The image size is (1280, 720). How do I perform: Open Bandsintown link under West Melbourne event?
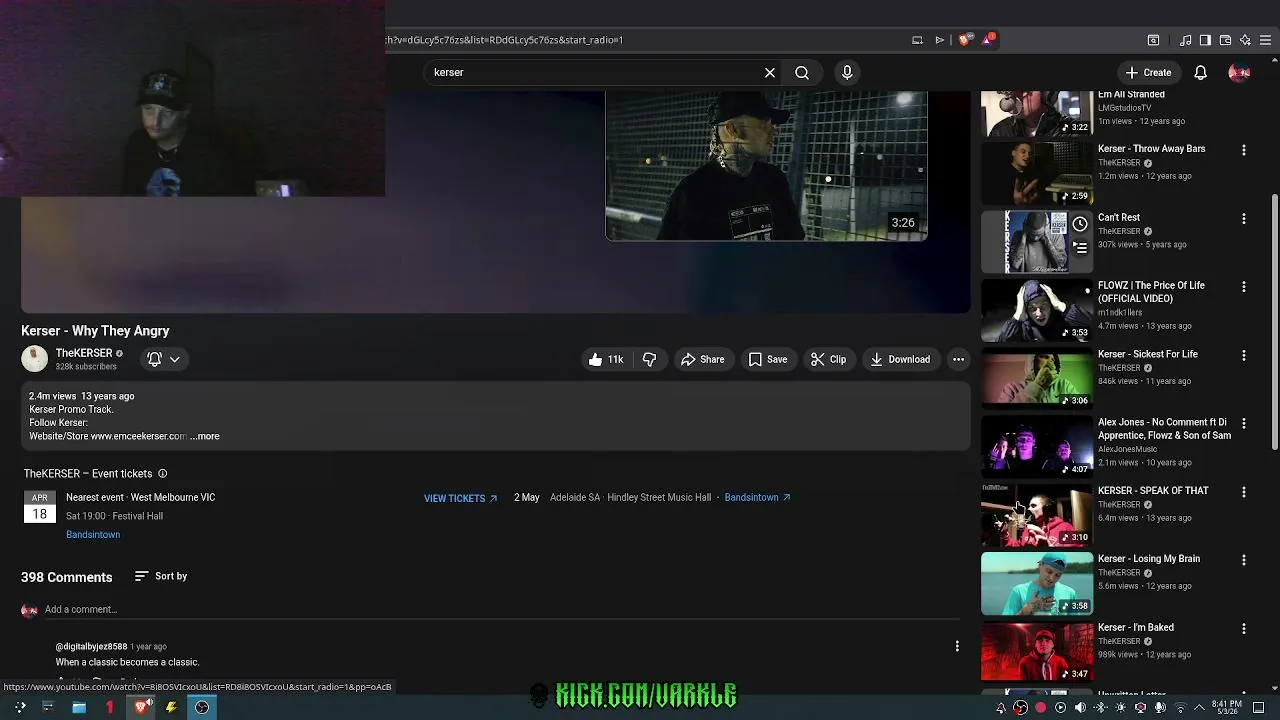[x=93, y=535]
